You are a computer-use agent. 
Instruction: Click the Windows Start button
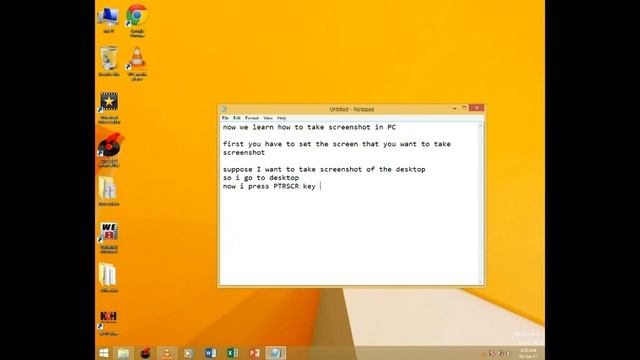104,353
